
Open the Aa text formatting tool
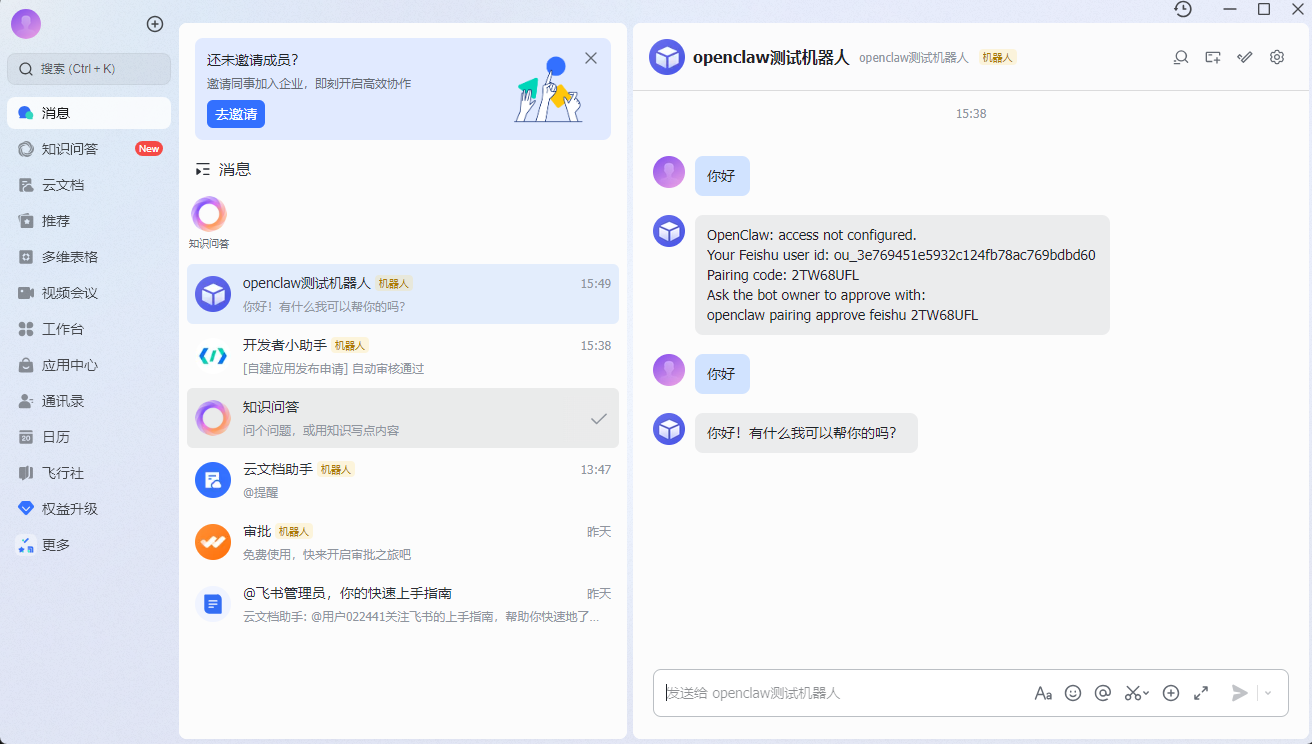point(1043,693)
